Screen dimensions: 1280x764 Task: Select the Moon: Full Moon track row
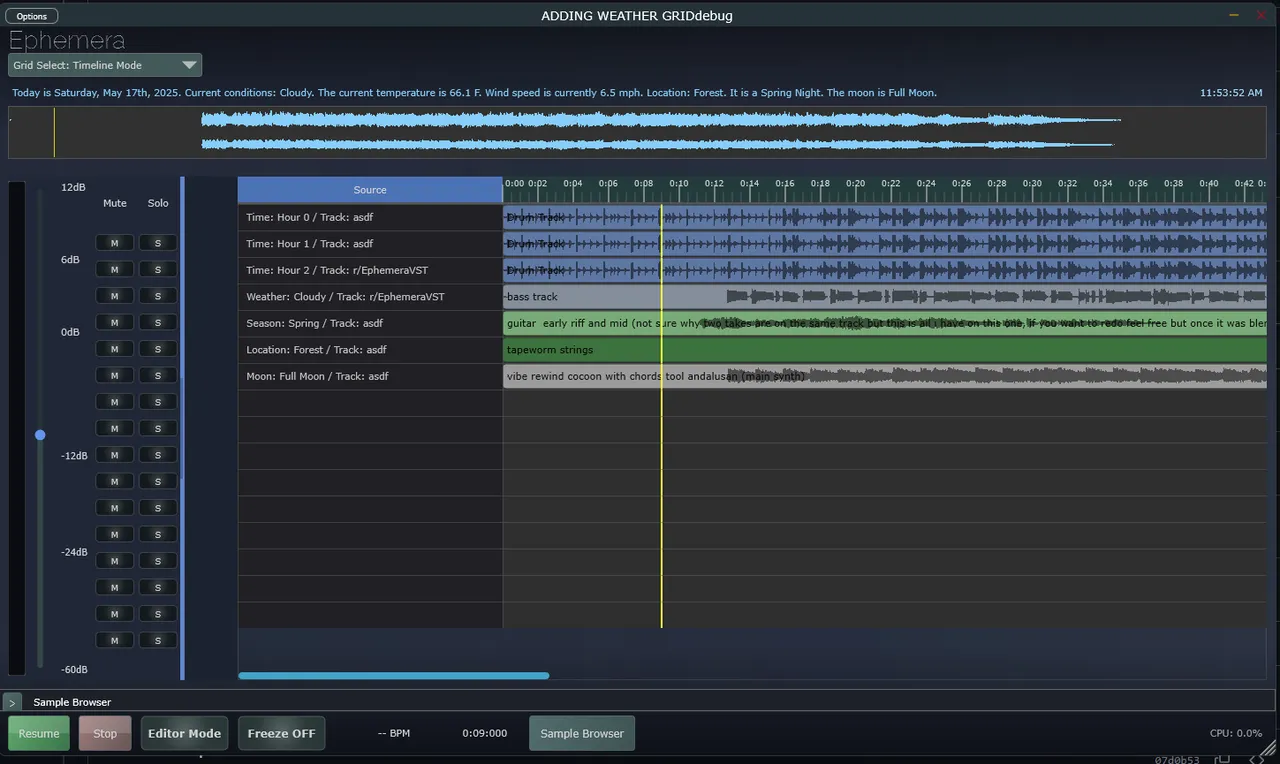point(370,376)
